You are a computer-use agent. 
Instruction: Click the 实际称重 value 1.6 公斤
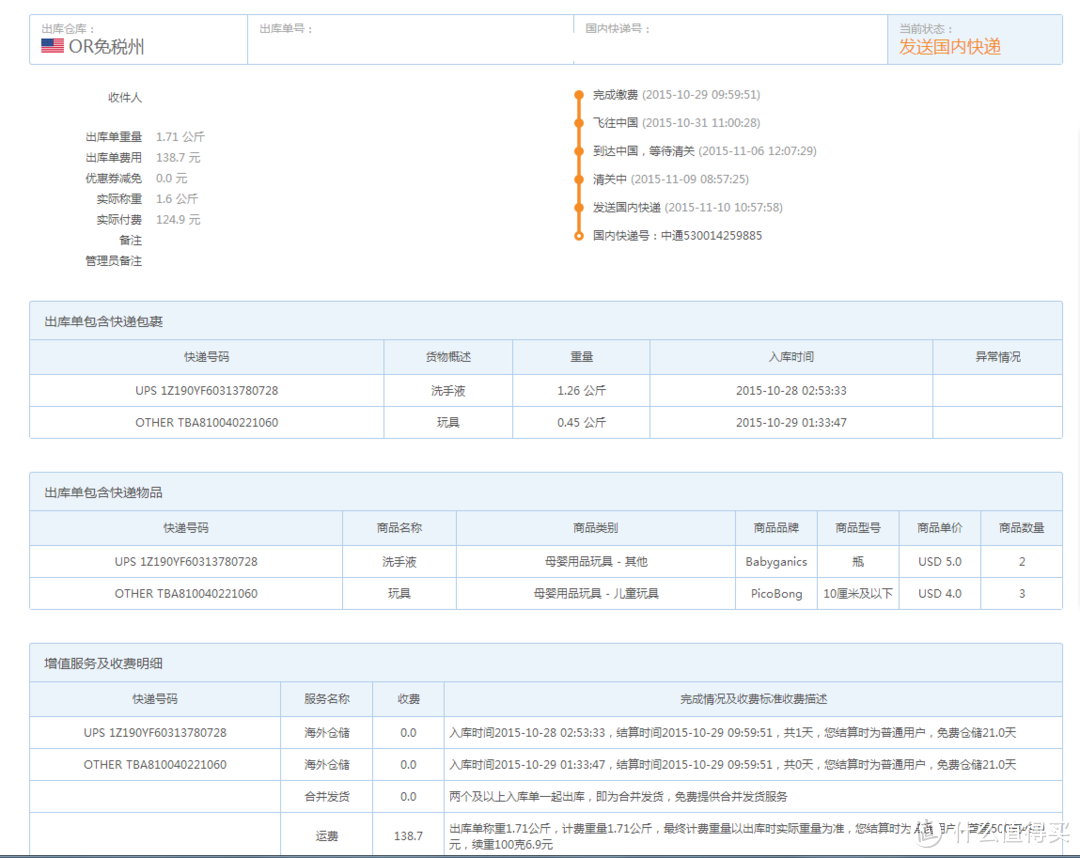pyautogui.click(x=177, y=199)
